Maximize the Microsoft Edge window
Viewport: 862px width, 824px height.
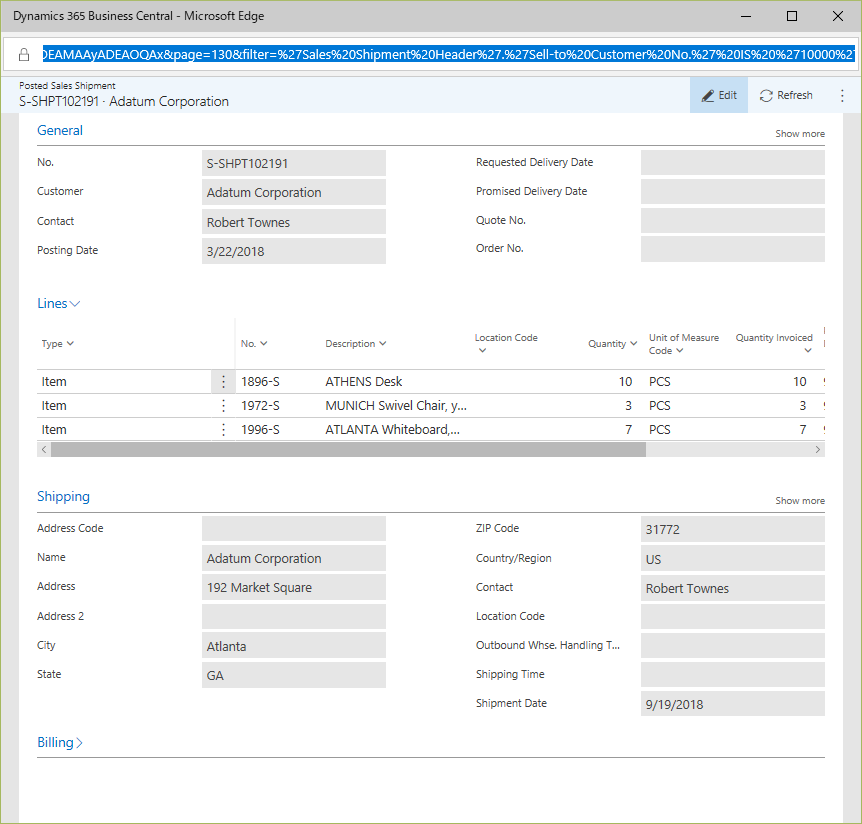pyautogui.click(x=792, y=16)
